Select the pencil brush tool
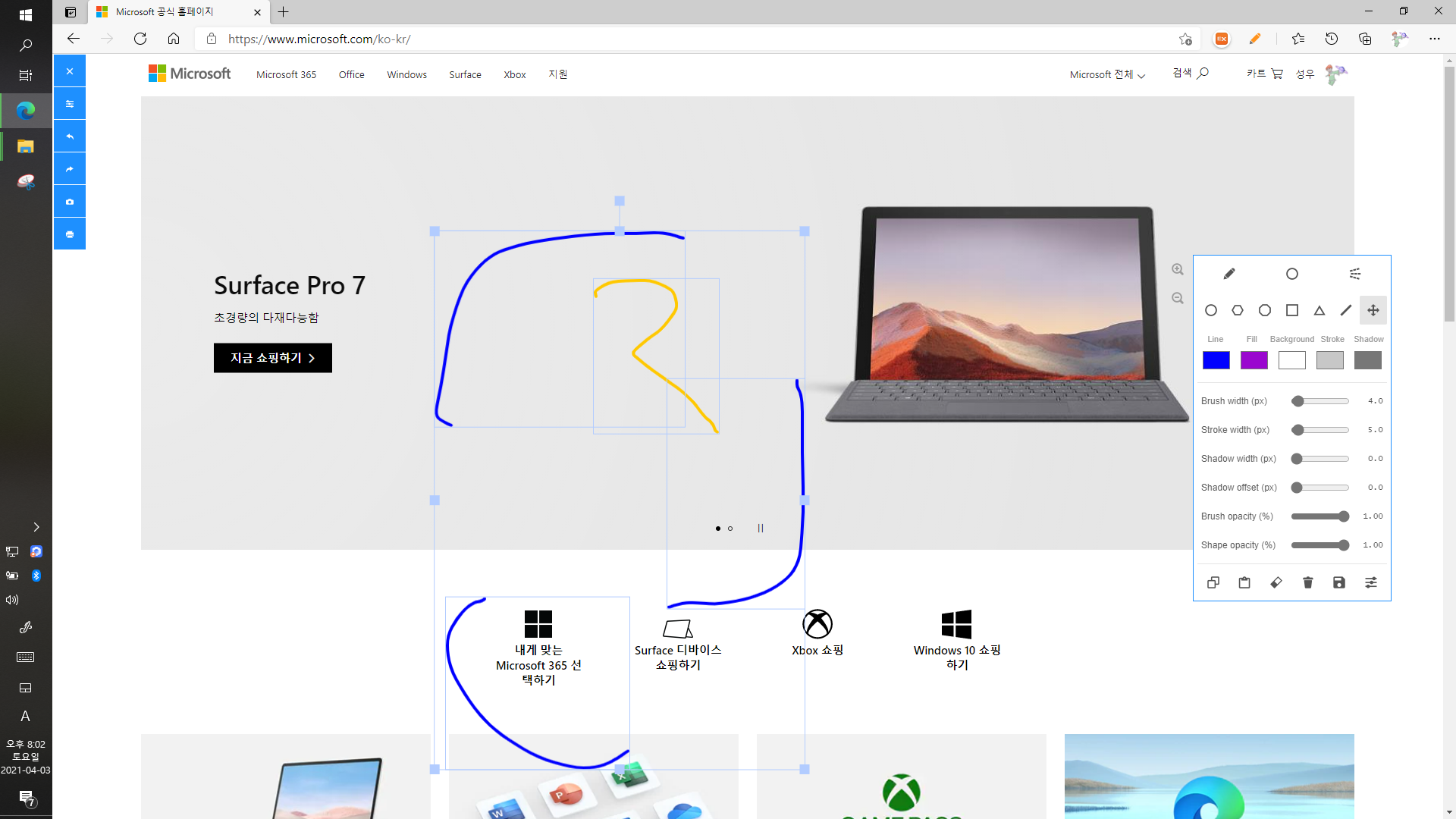 click(1229, 274)
